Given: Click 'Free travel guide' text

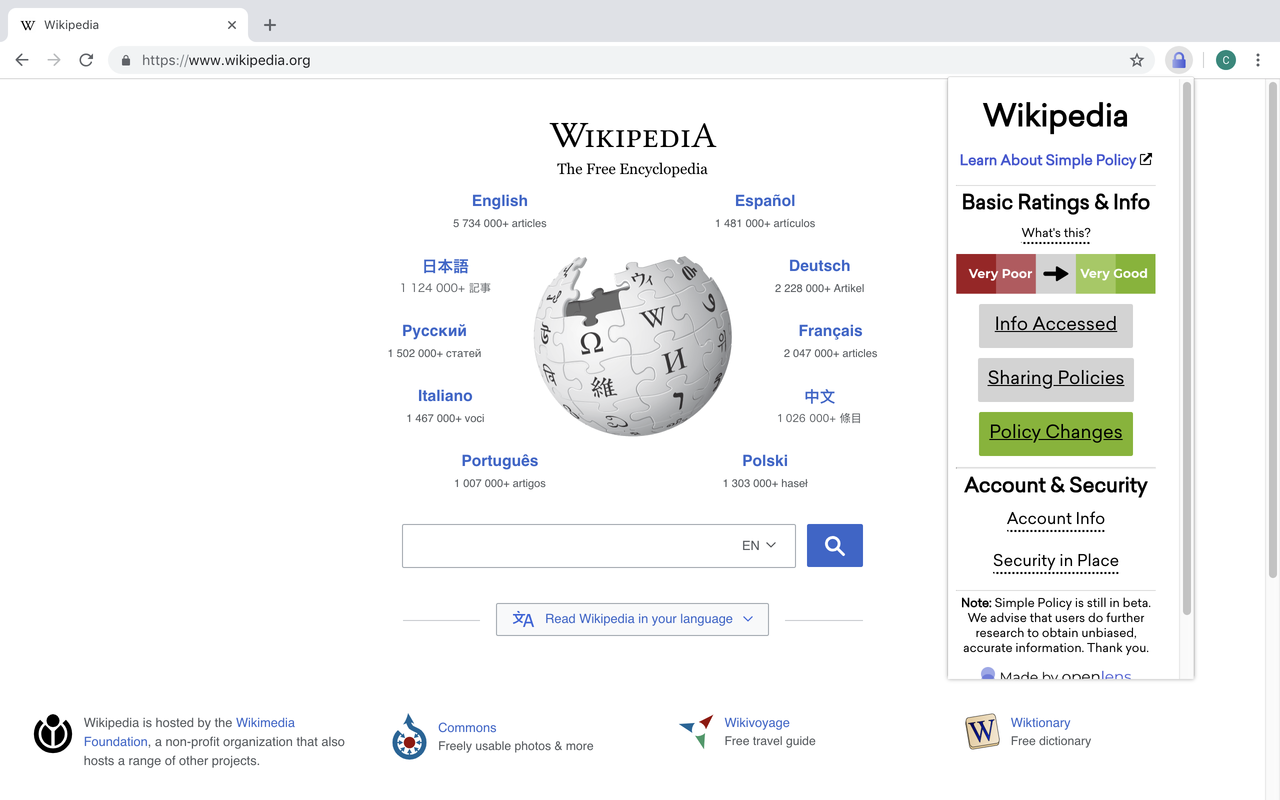Looking at the screenshot, I should [770, 741].
